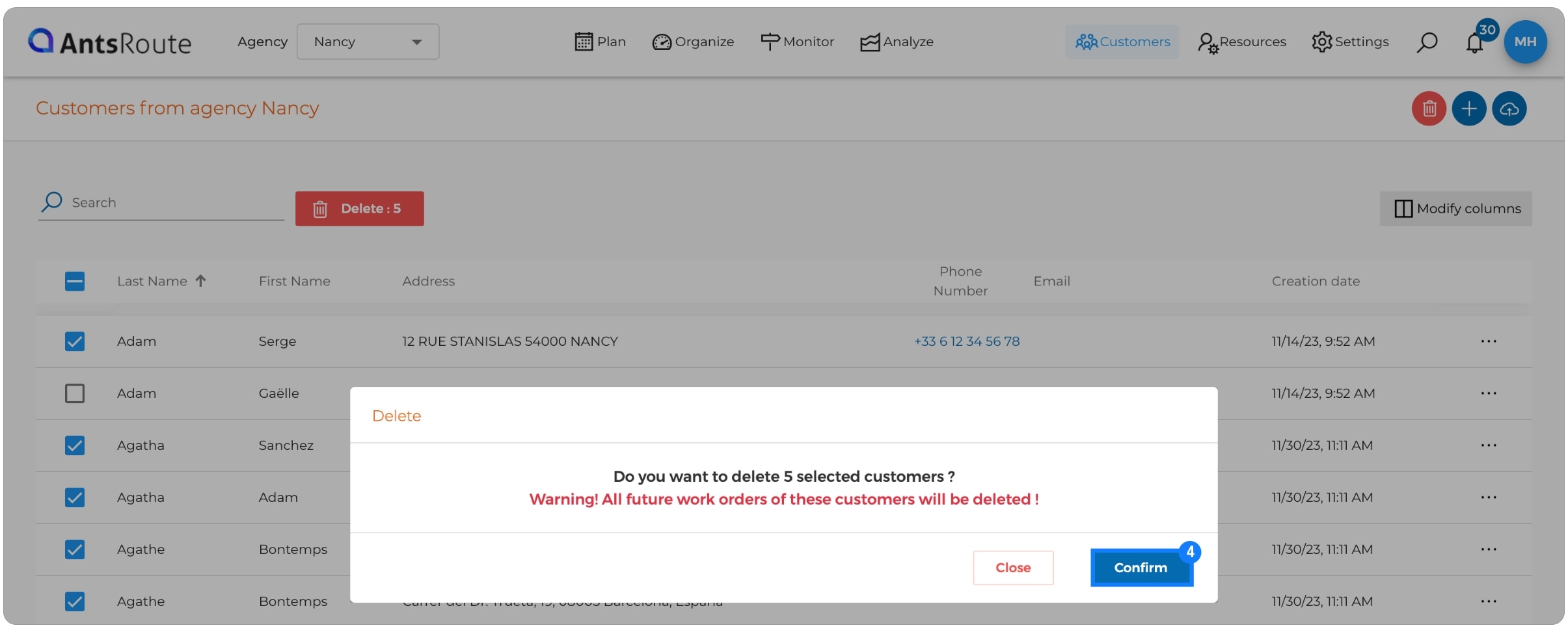This screenshot has width=1568, height=632.
Task: Click the Customers people icon
Action: coord(1086,42)
